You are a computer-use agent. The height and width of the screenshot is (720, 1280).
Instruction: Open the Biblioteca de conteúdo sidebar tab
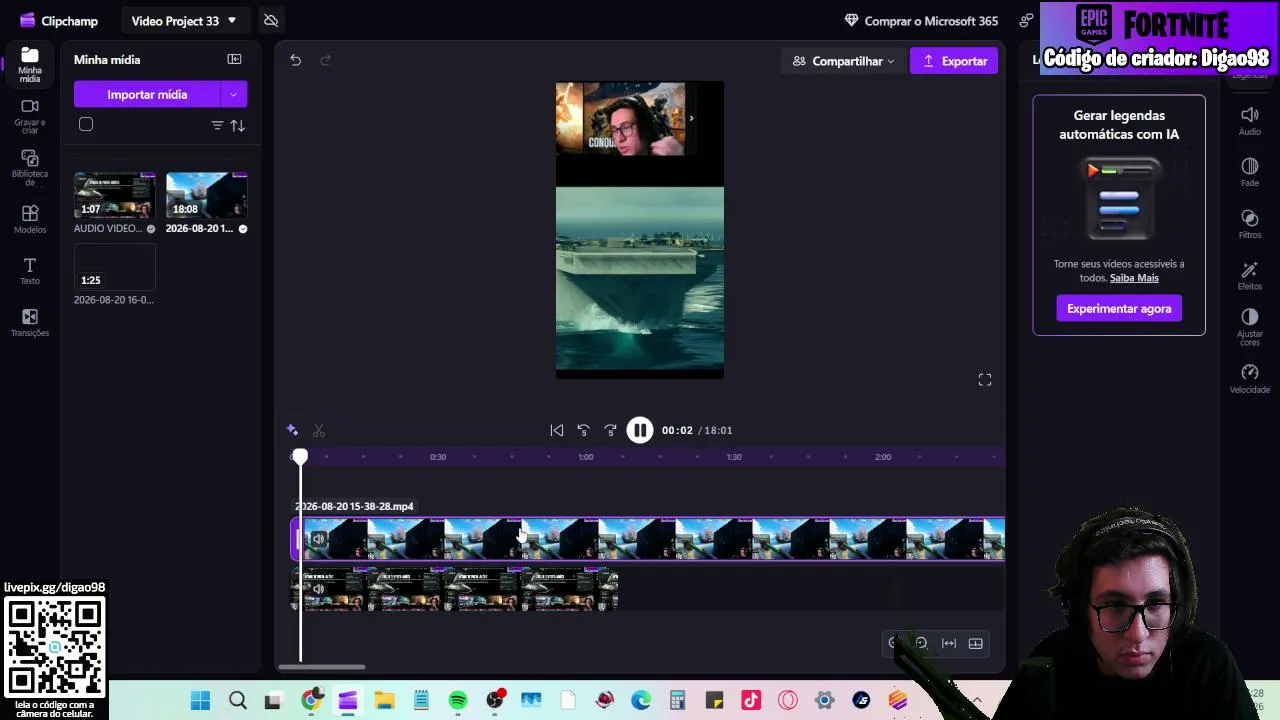pyautogui.click(x=30, y=167)
